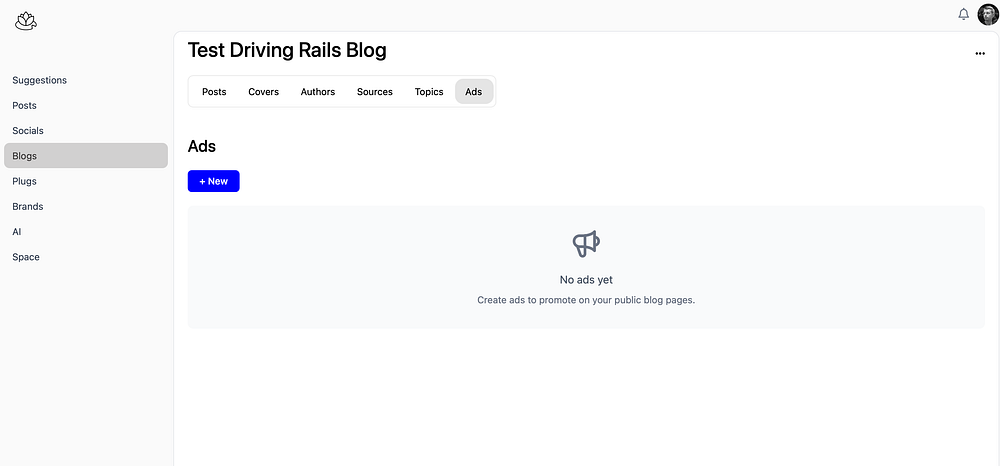Open the Authors tab
This screenshot has height=466, width=1000.
[x=318, y=92]
